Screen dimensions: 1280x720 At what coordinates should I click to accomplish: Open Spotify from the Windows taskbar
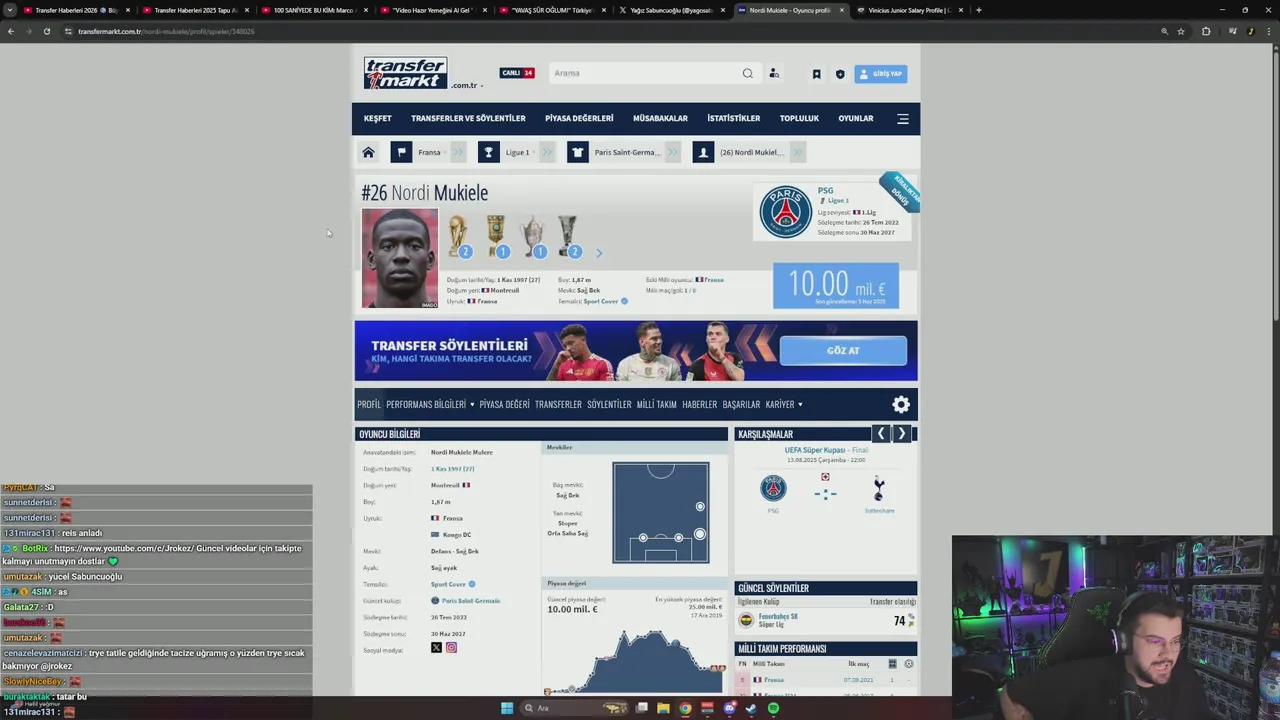(x=773, y=708)
